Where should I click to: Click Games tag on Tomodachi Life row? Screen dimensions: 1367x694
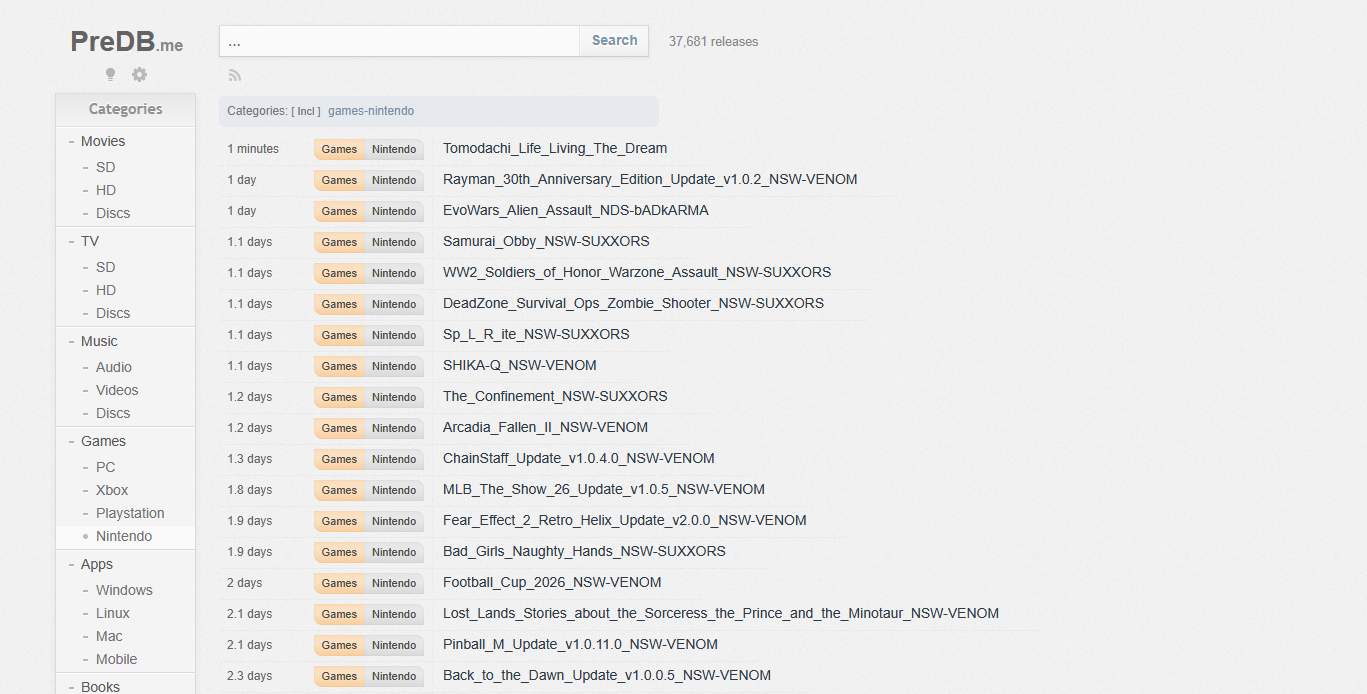(339, 149)
